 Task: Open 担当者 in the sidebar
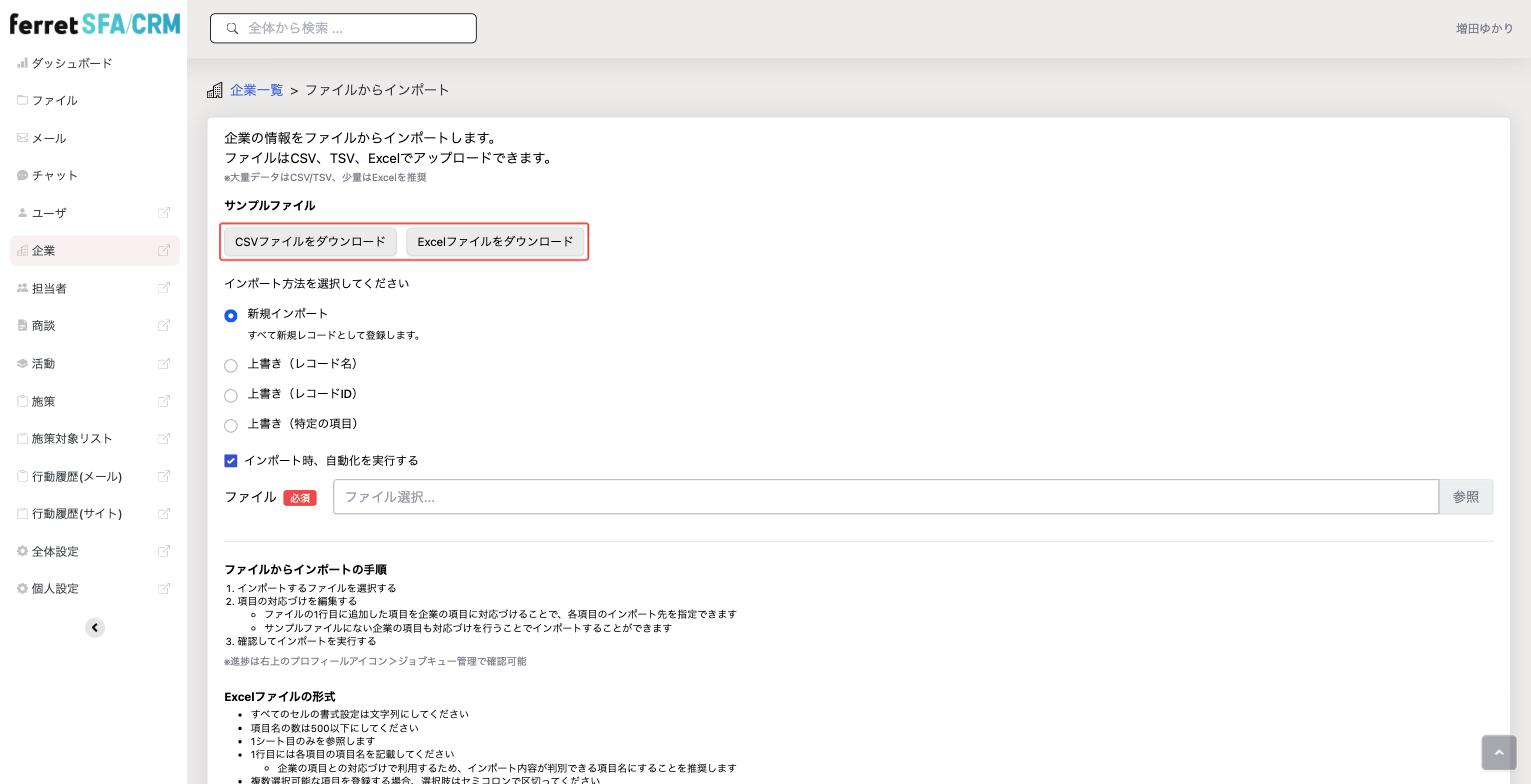coord(49,288)
